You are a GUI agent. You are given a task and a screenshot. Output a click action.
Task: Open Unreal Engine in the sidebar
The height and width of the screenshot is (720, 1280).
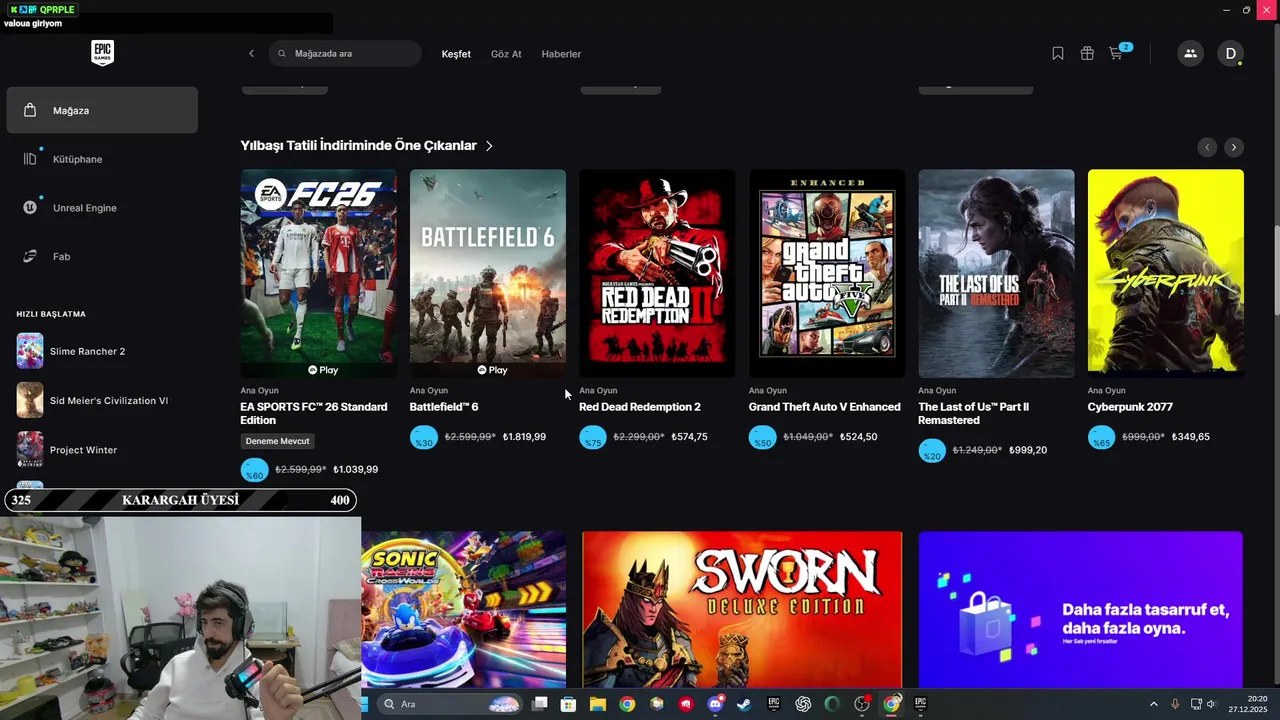(102, 208)
